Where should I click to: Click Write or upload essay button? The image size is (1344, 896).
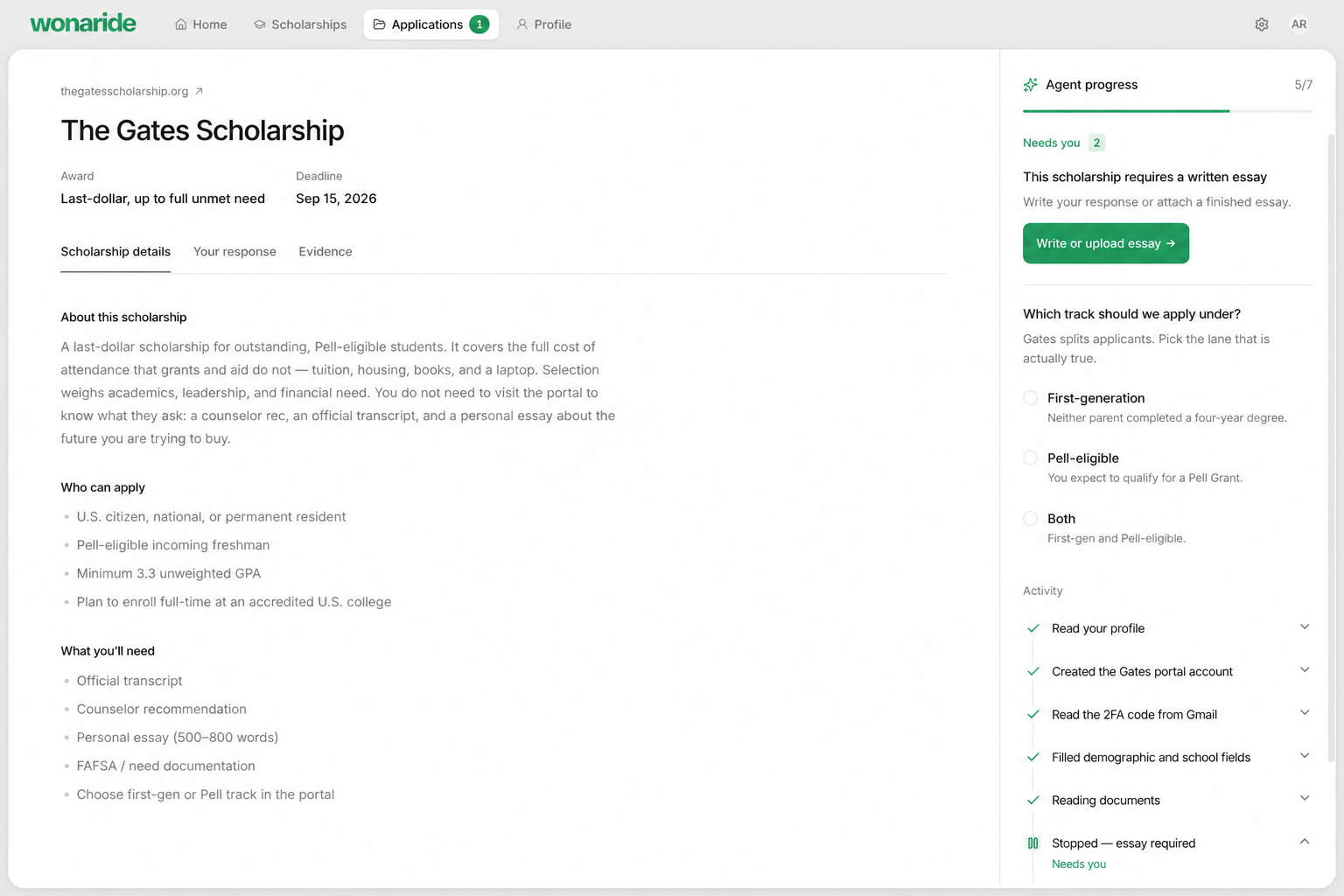(1106, 243)
